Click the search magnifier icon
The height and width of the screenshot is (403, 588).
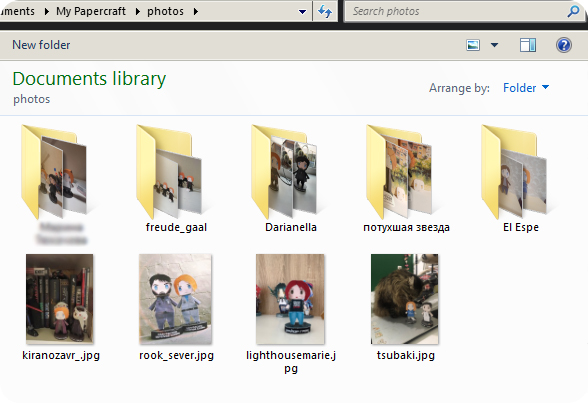573,11
